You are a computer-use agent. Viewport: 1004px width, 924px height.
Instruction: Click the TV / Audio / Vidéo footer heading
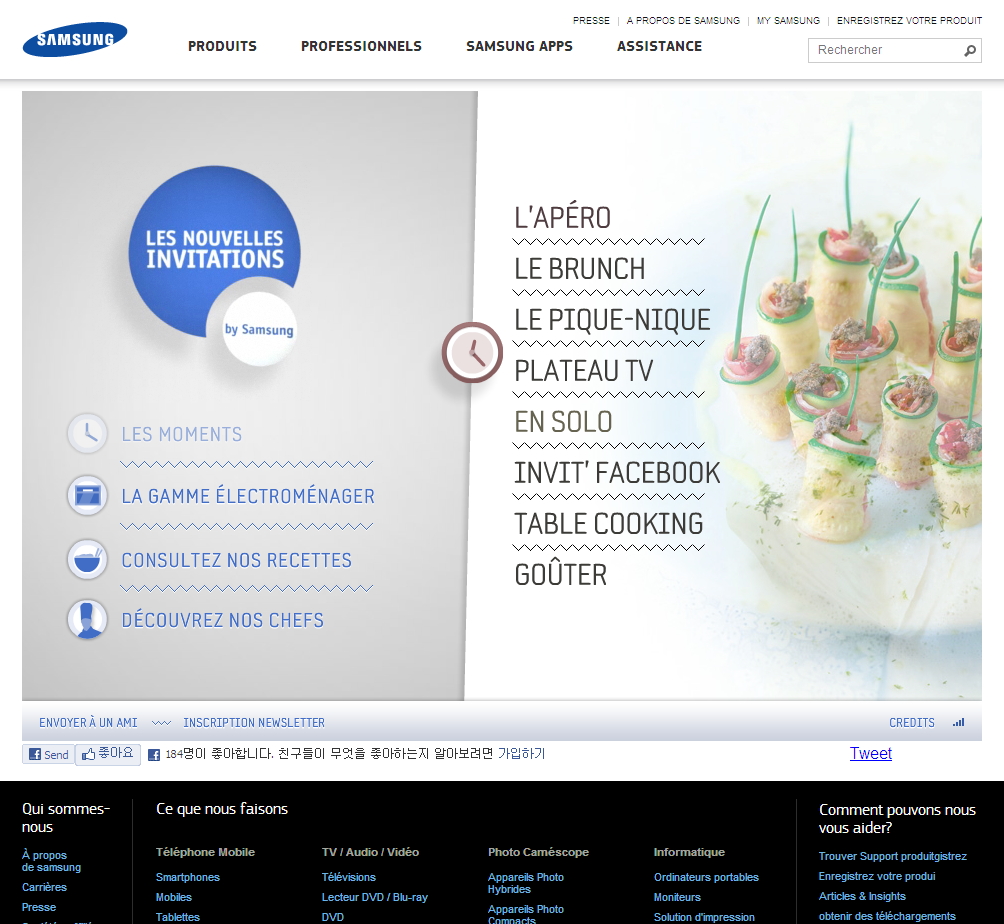pyautogui.click(x=370, y=852)
